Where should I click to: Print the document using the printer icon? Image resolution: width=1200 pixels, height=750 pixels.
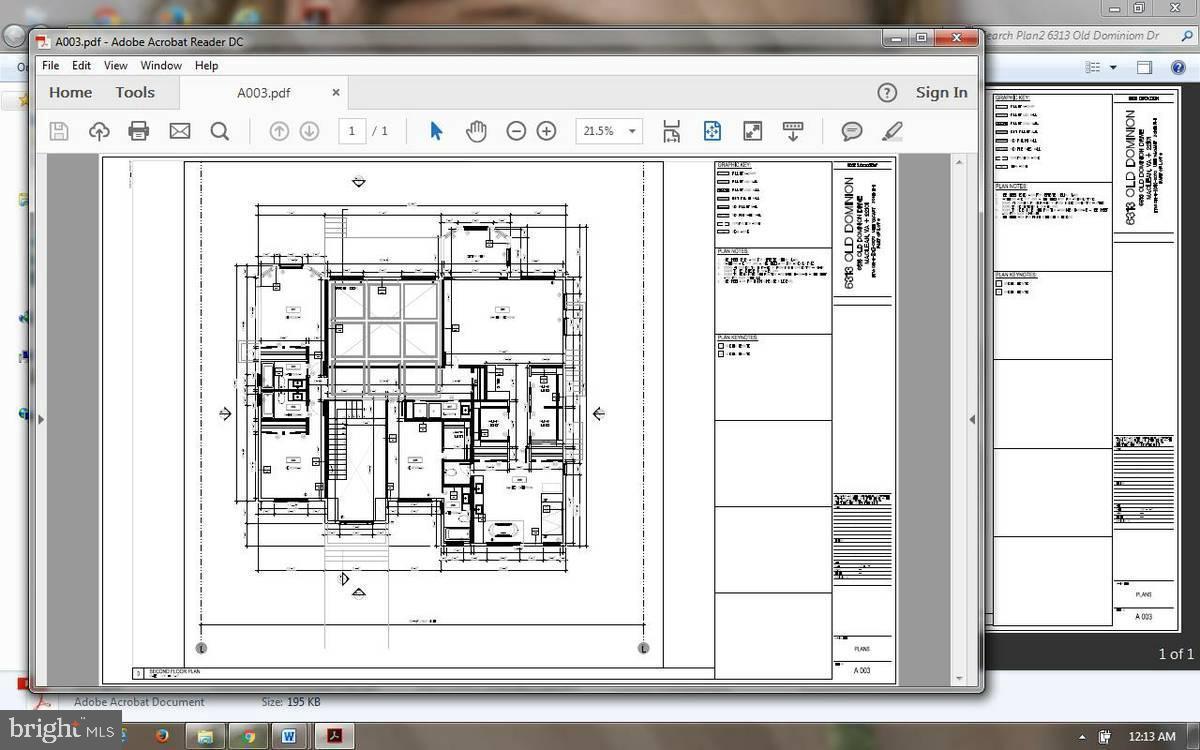pyautogui.click(x=139, y=131)
